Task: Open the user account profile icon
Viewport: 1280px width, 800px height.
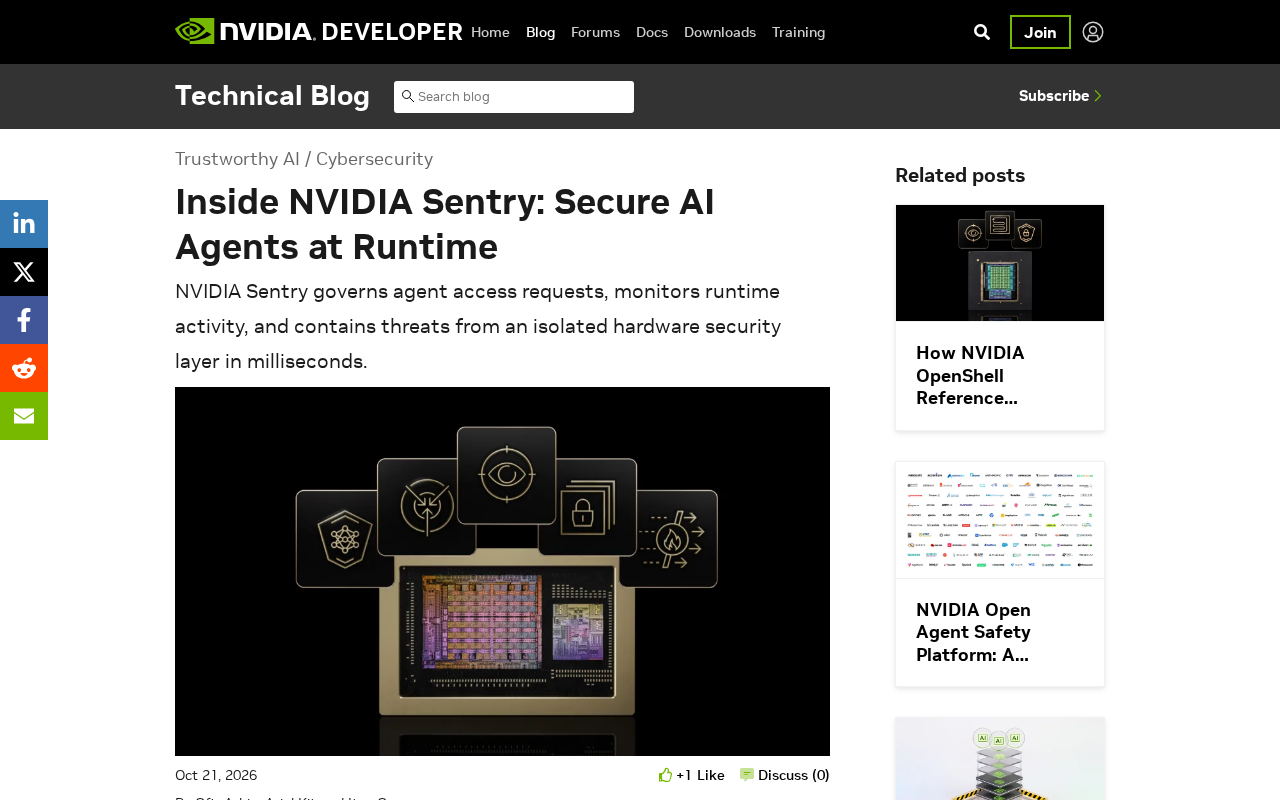Action: pyautogui.click(x=1093, y=32)
